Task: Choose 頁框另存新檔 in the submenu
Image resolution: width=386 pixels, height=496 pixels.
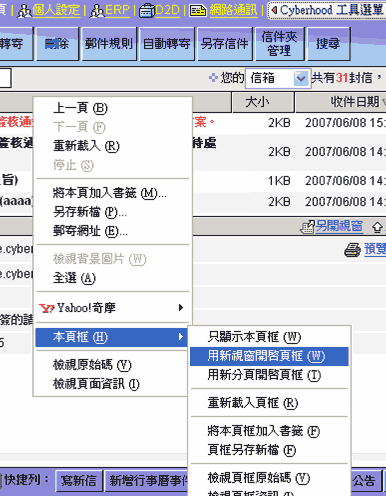Action: click(x=269, y=450)
